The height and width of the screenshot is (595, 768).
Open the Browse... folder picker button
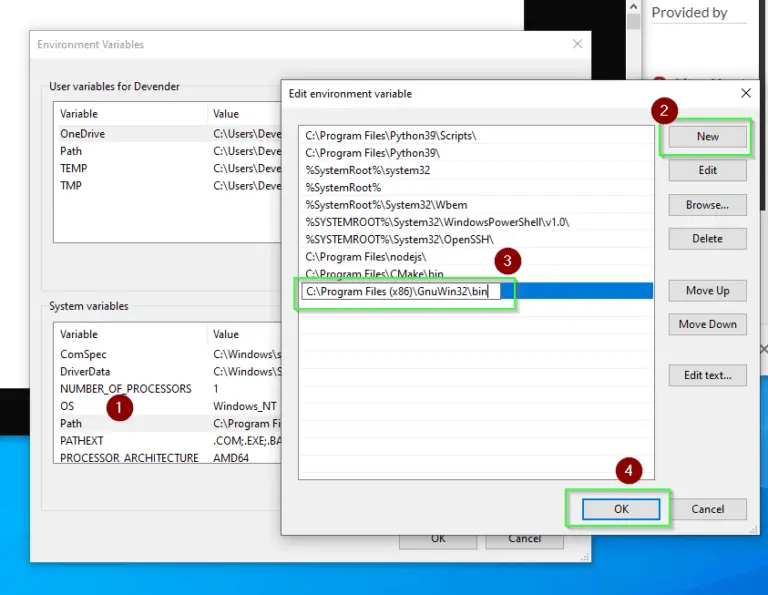[707, 205]
